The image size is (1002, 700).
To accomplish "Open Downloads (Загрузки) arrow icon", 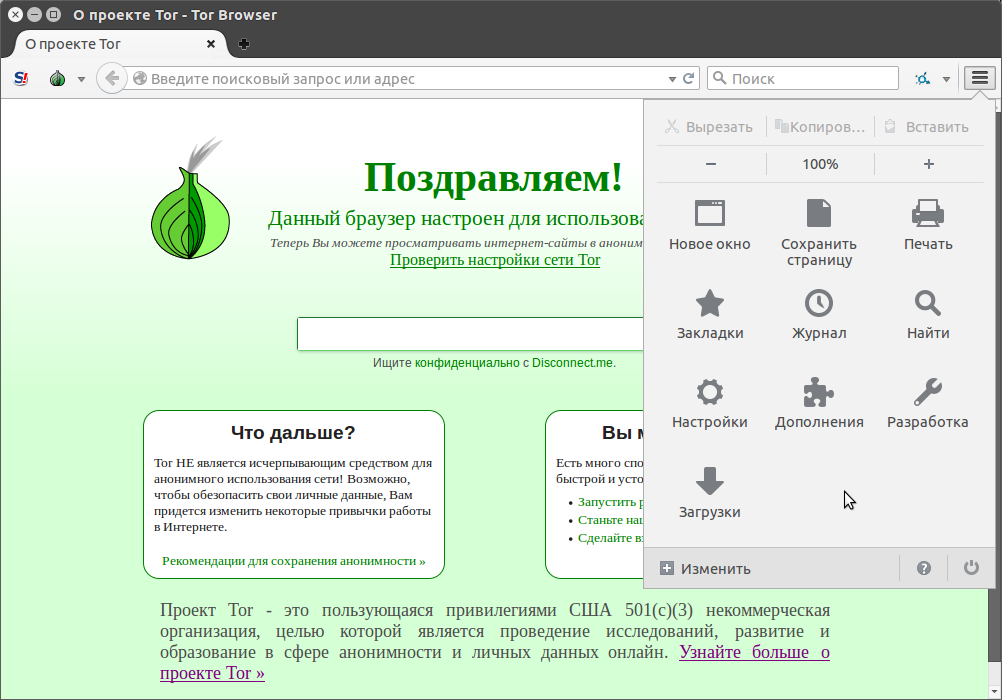I will pos(709,481).
